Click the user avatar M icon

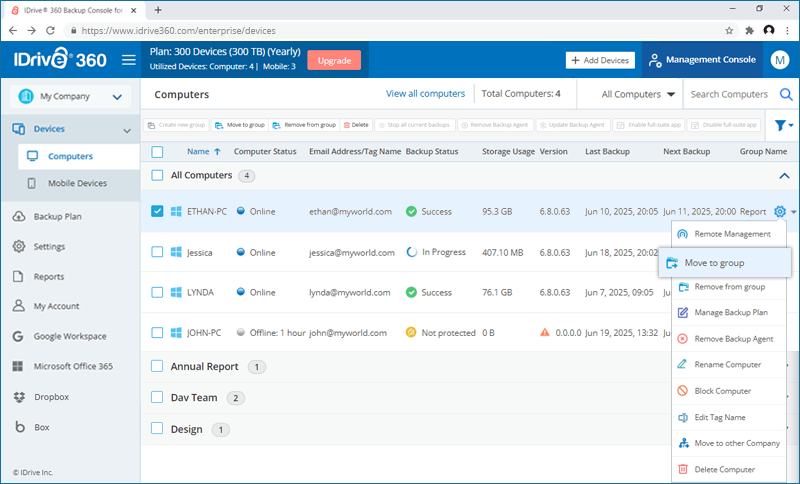click(780, 60)
